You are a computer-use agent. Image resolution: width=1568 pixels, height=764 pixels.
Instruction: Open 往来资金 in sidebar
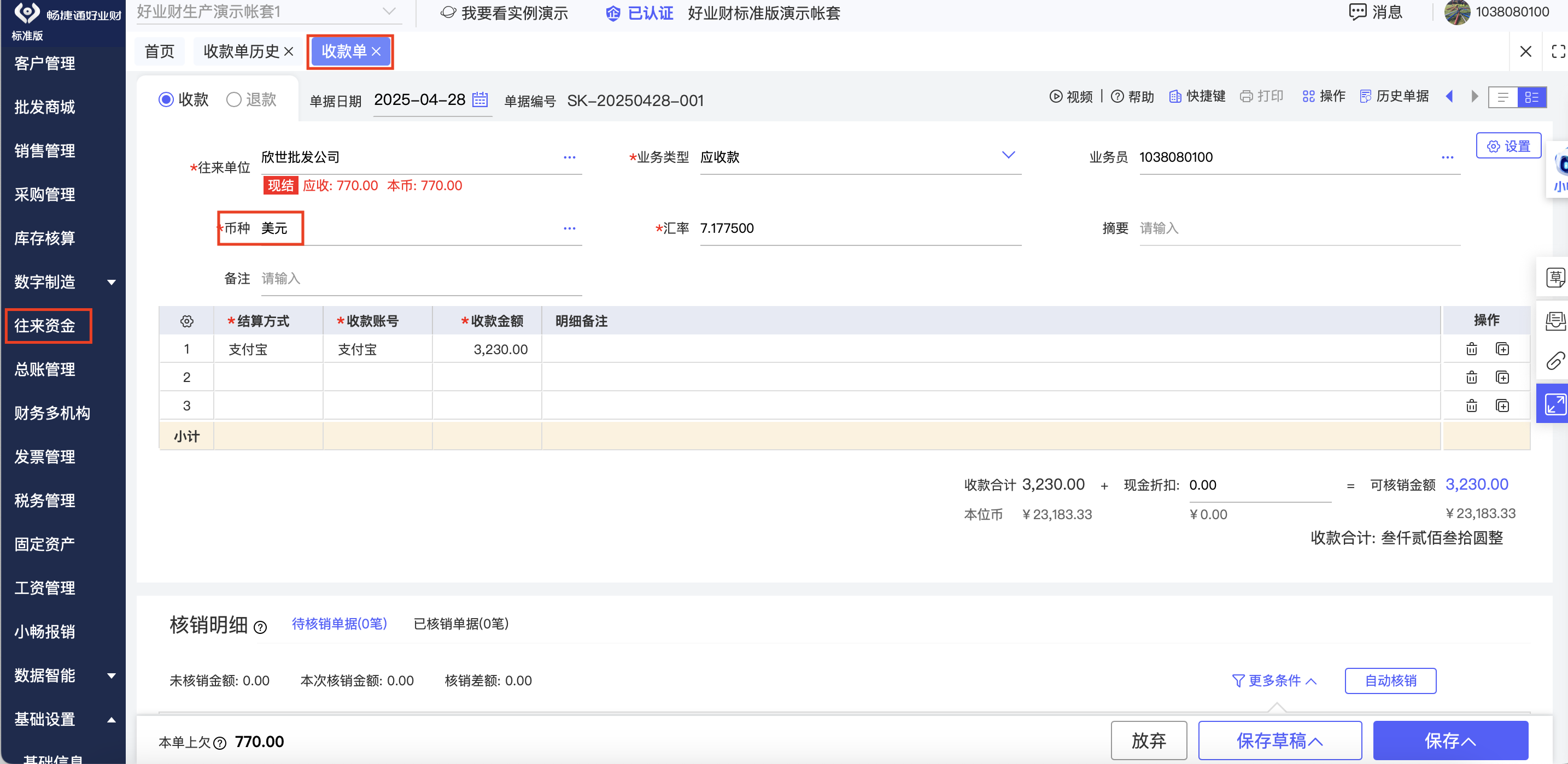tap(45, 325)
